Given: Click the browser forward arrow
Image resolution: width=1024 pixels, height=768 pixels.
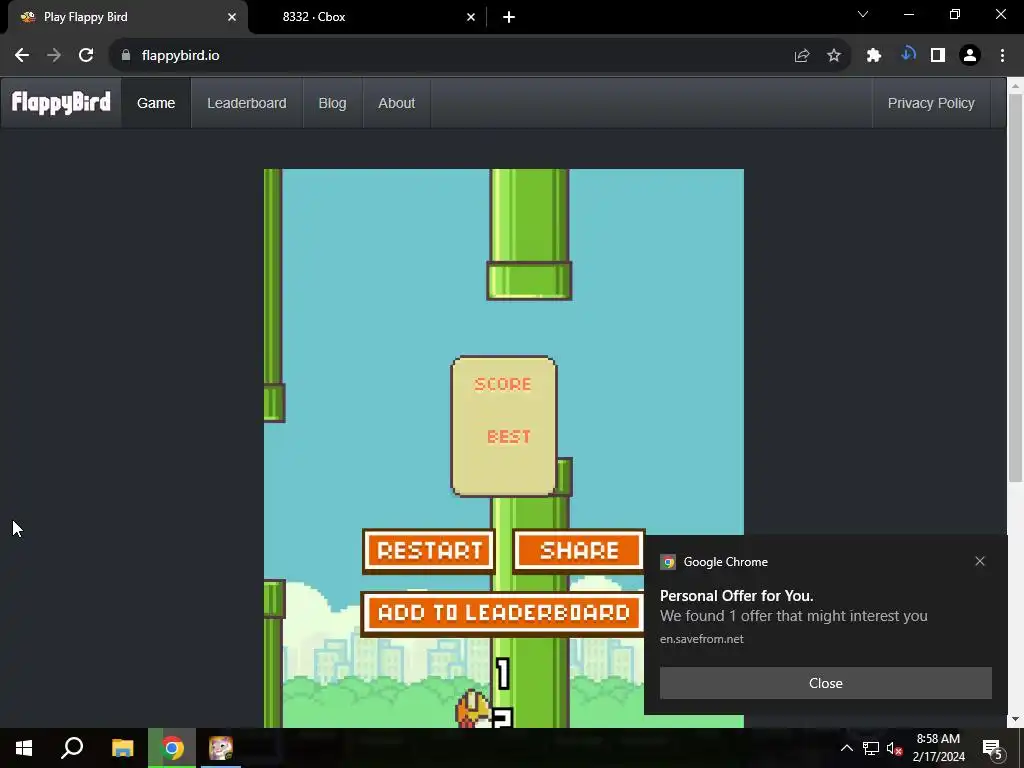Looking at the screenshot, I should click(x=54, y=56).
